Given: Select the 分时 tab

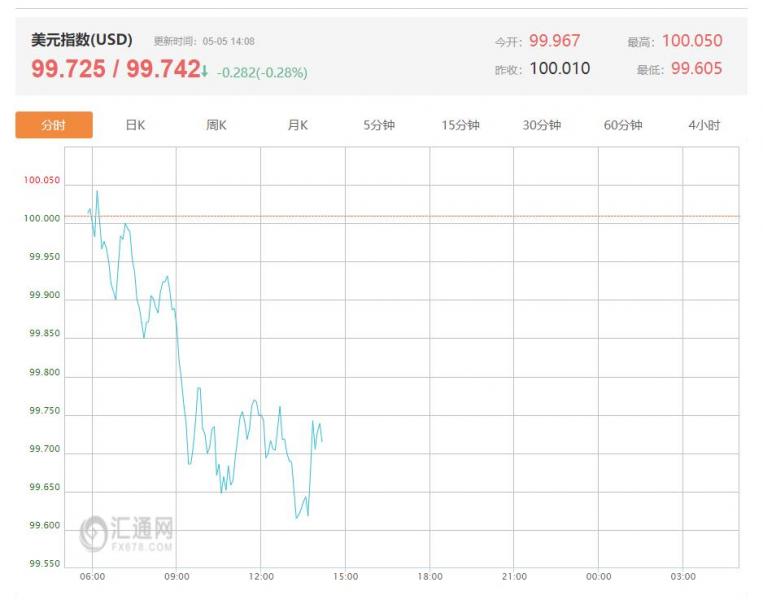Looking at the screenshot, I should pos(54,125).
